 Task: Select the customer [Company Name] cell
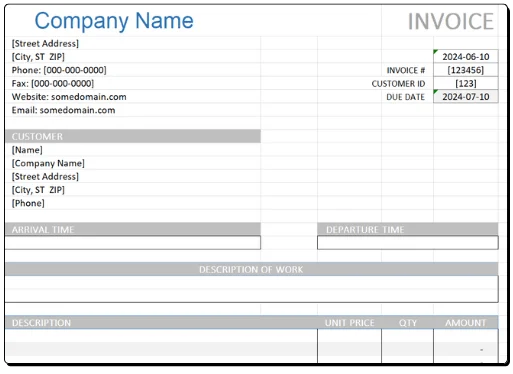click(x=133, y=163)
